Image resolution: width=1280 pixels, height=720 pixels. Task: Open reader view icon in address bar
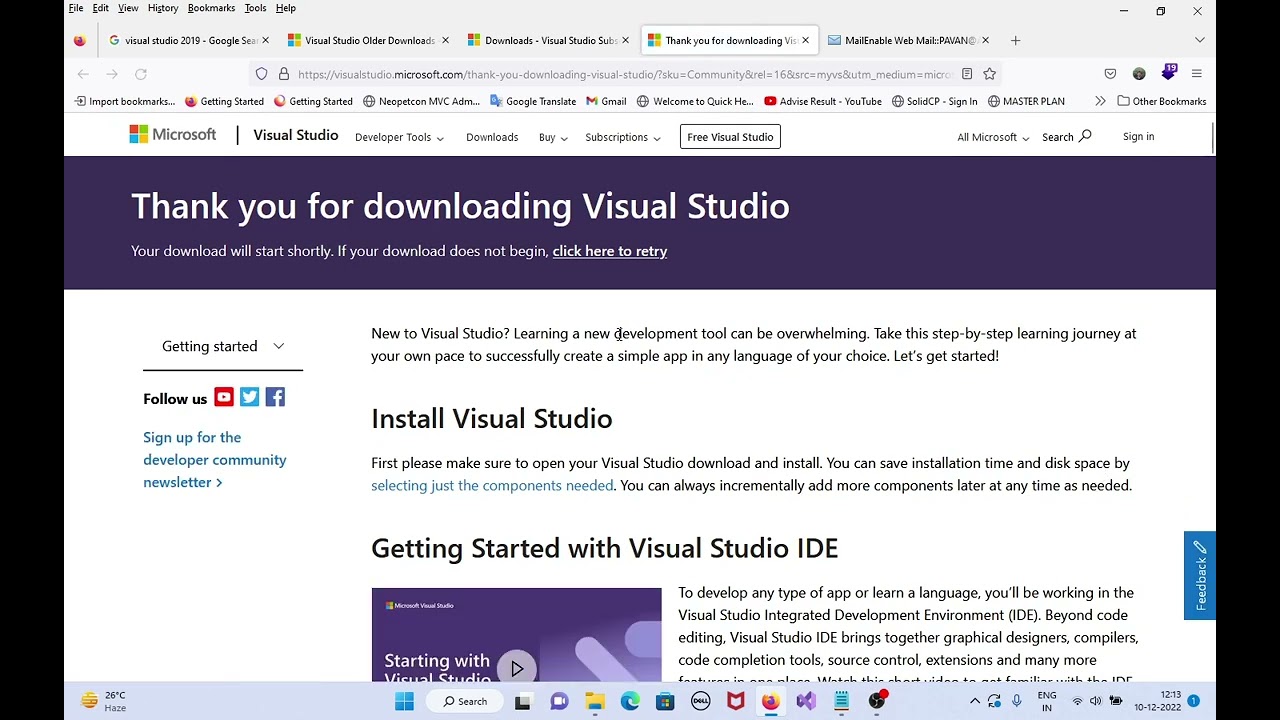click(967, 74)
